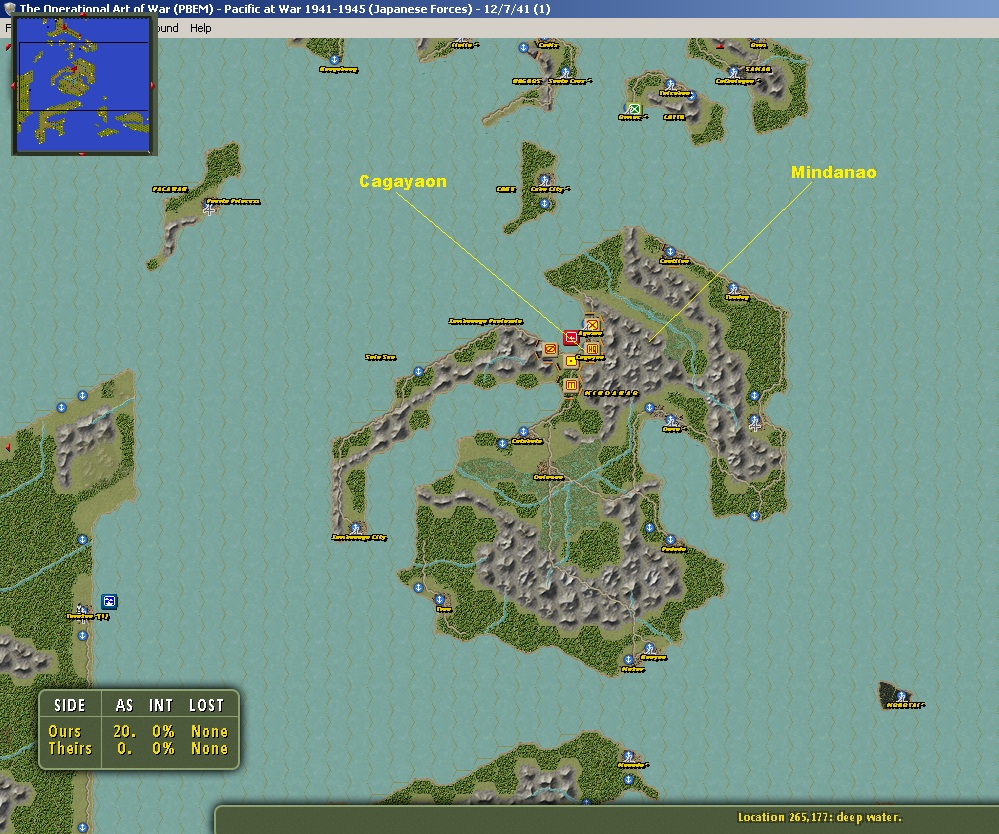Select the unit counter with slashed-oval symbol
Viewport: 999px width, 834px height.
tap(550, 349)
